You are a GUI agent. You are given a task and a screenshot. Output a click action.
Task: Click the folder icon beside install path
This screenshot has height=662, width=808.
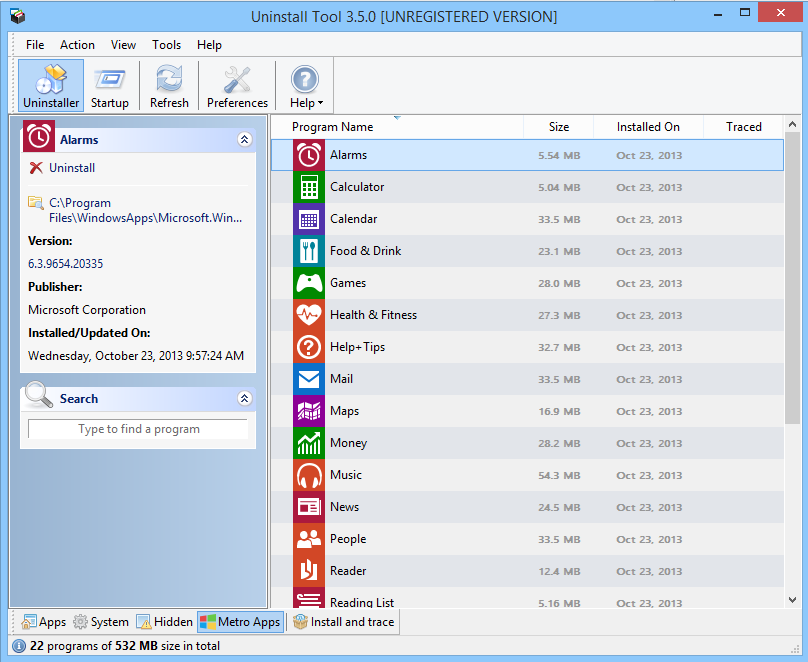(36, 202)
